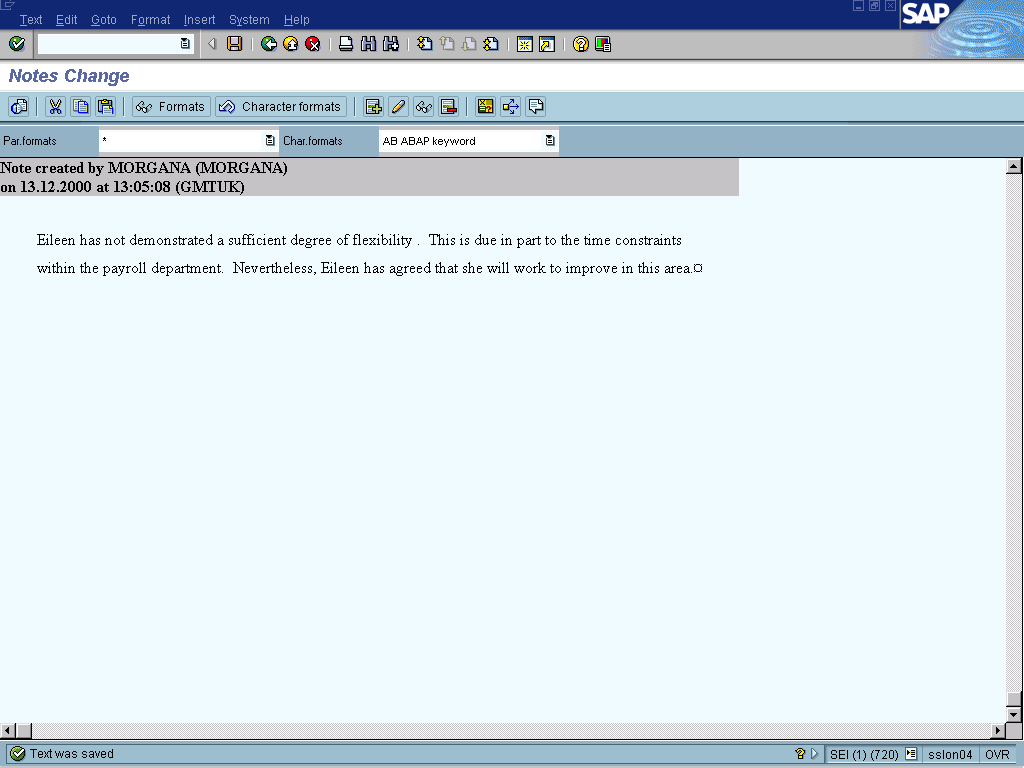This screenshot has height=768, width=1024.
Task: Click the speech bubble comment icon
Action: tap(536, 106)
